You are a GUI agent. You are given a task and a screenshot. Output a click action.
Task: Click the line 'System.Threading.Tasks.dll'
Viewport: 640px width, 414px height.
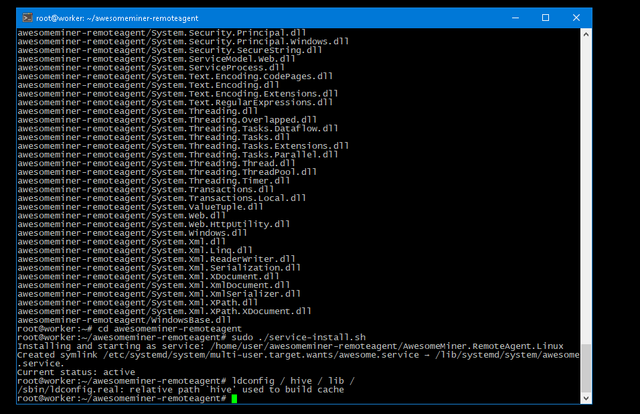pyautogui.click(x=153, y=137)
